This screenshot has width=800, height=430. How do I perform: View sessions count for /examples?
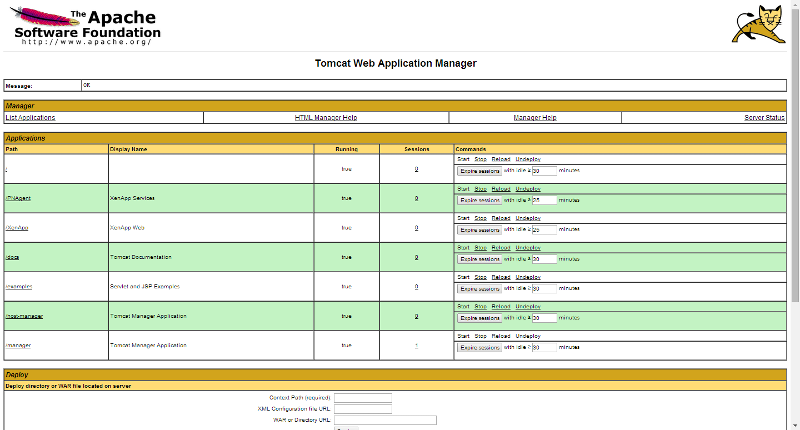(416, 287)
